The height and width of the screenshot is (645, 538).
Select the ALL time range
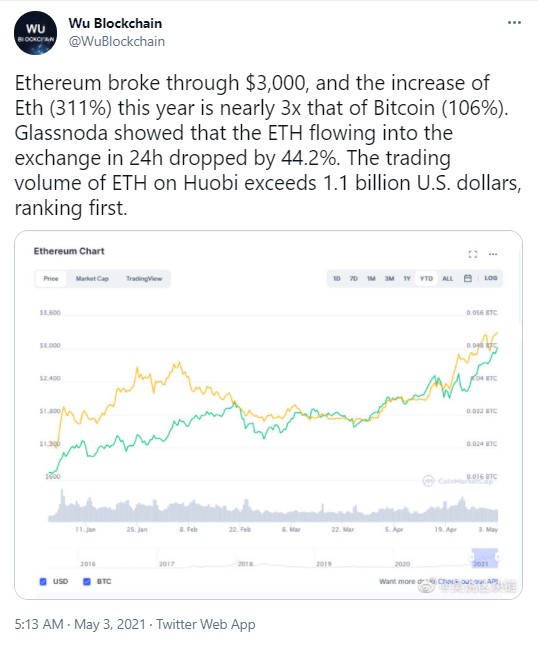click(448, 278)
